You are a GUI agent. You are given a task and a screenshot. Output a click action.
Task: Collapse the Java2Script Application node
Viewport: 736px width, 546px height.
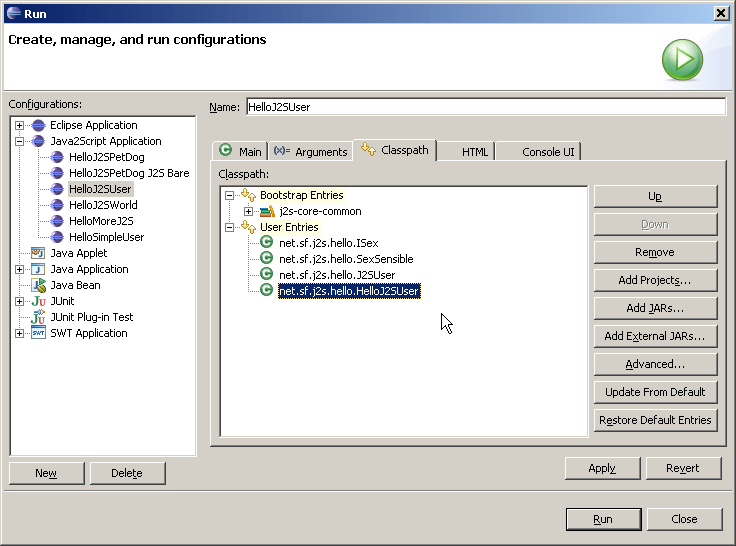point(19,141)
